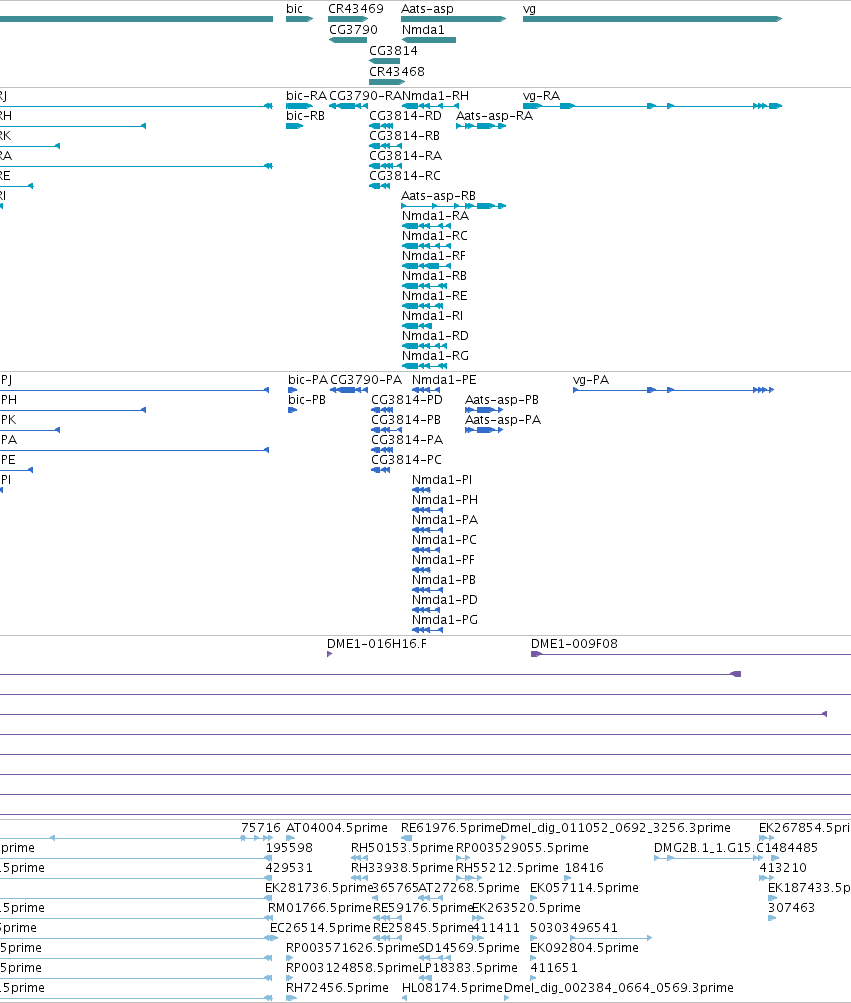
Task: Select the bic-PB protein label
Action: point(306,400)
